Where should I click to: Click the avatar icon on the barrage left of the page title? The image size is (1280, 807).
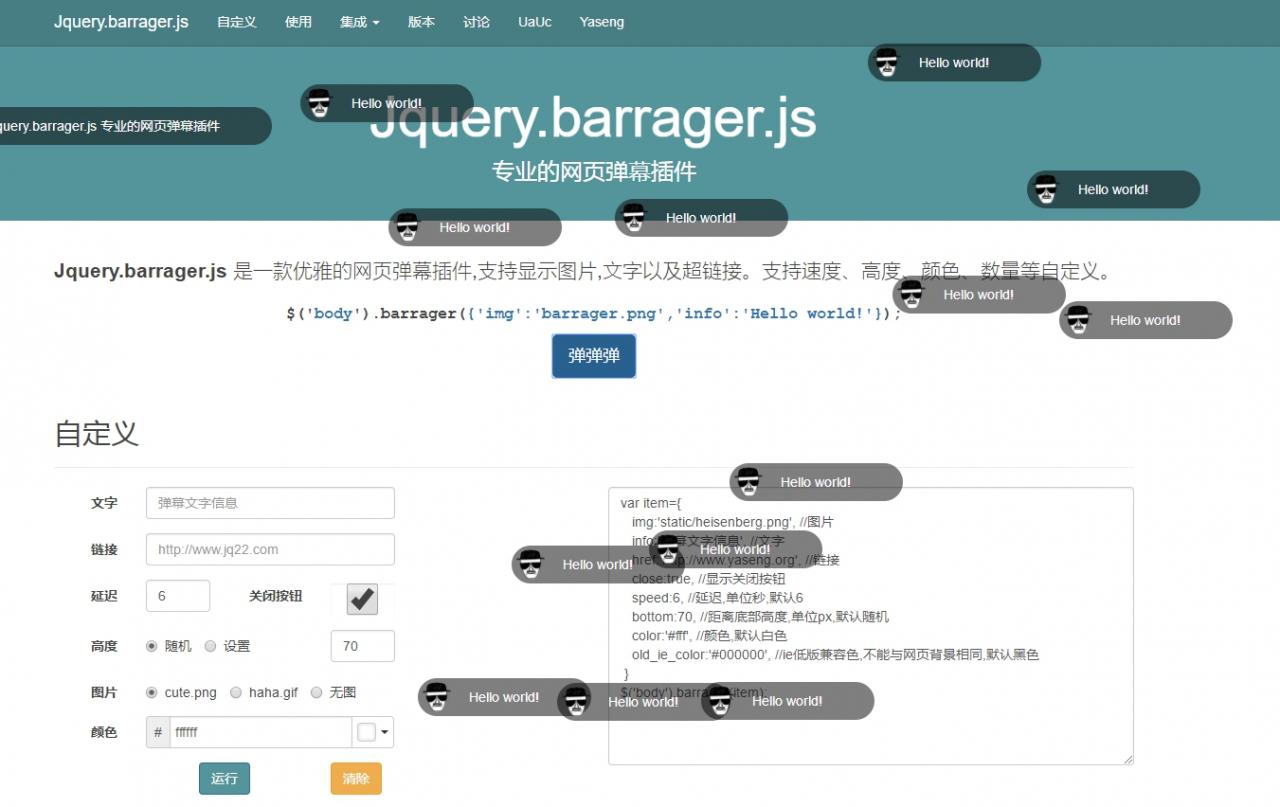(x=320, y=102)
